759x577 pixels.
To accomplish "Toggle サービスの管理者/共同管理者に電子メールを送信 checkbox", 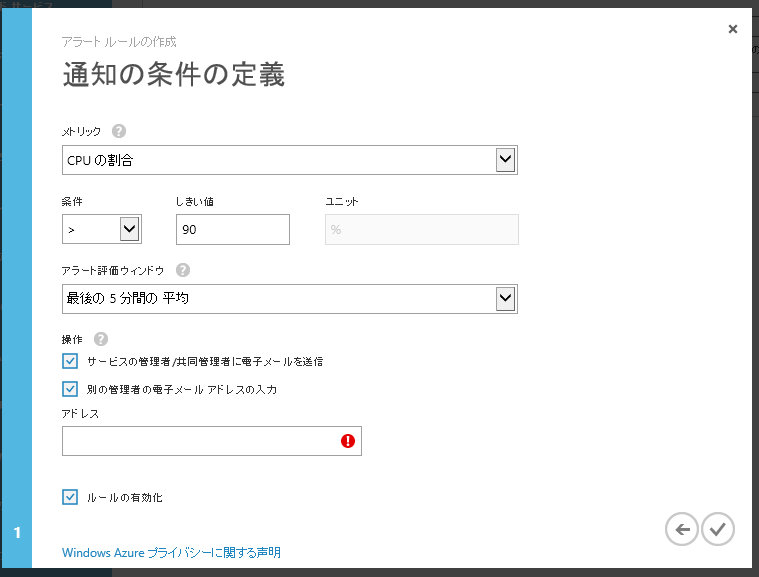I will click(x=70, y=361).
